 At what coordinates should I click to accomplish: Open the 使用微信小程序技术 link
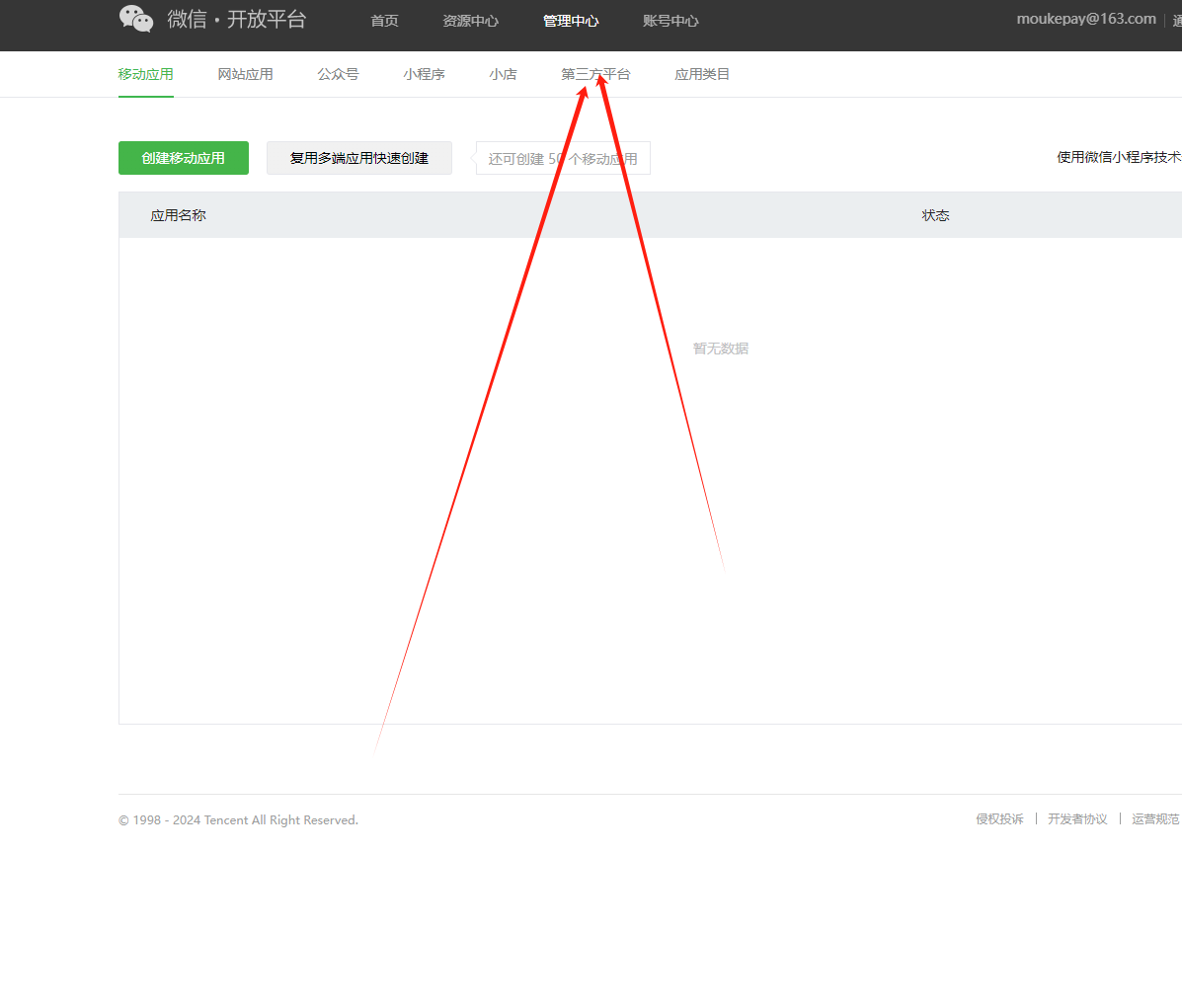click(x=1119, y=157)
